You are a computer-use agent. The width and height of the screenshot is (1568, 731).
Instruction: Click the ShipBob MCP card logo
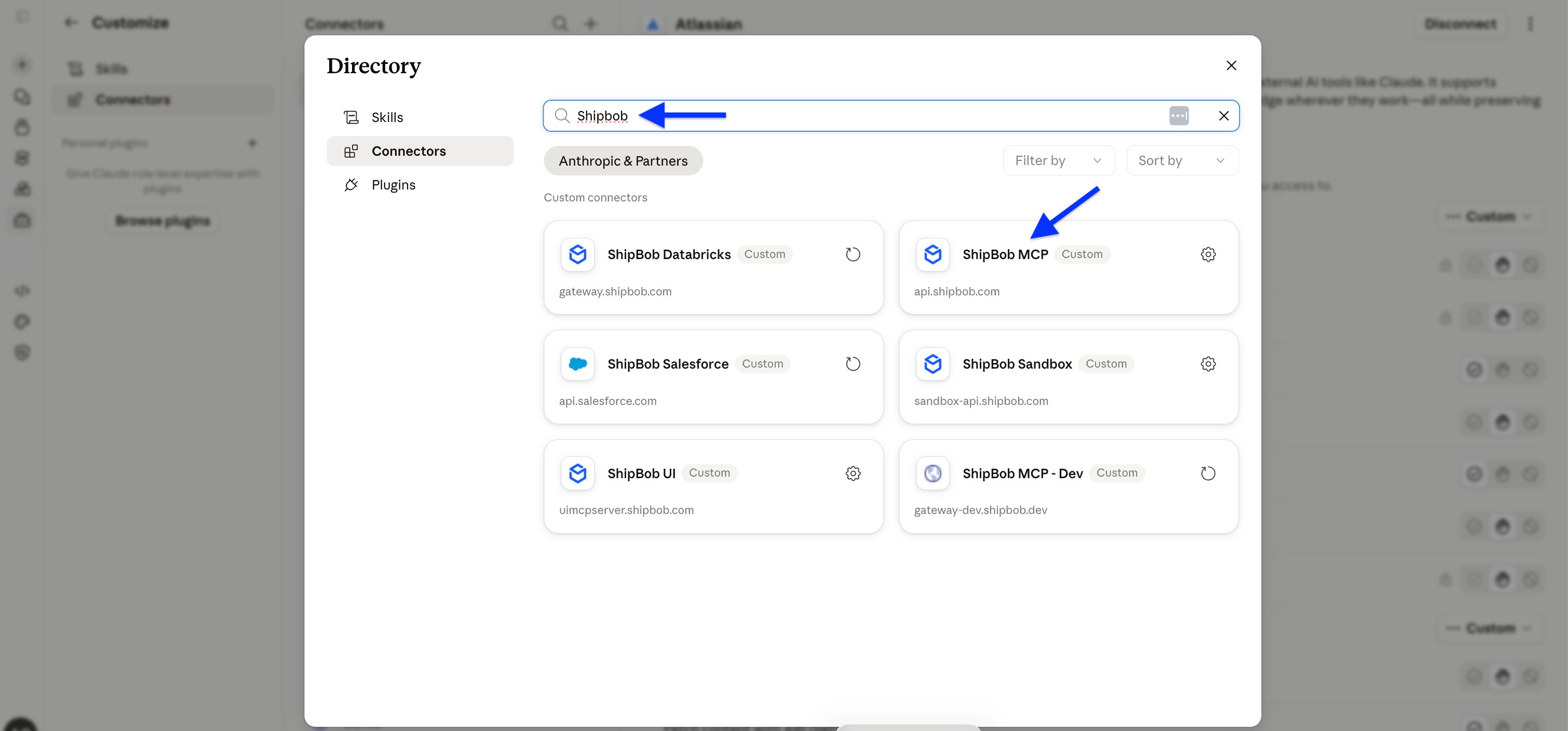[x=932, y=254]
